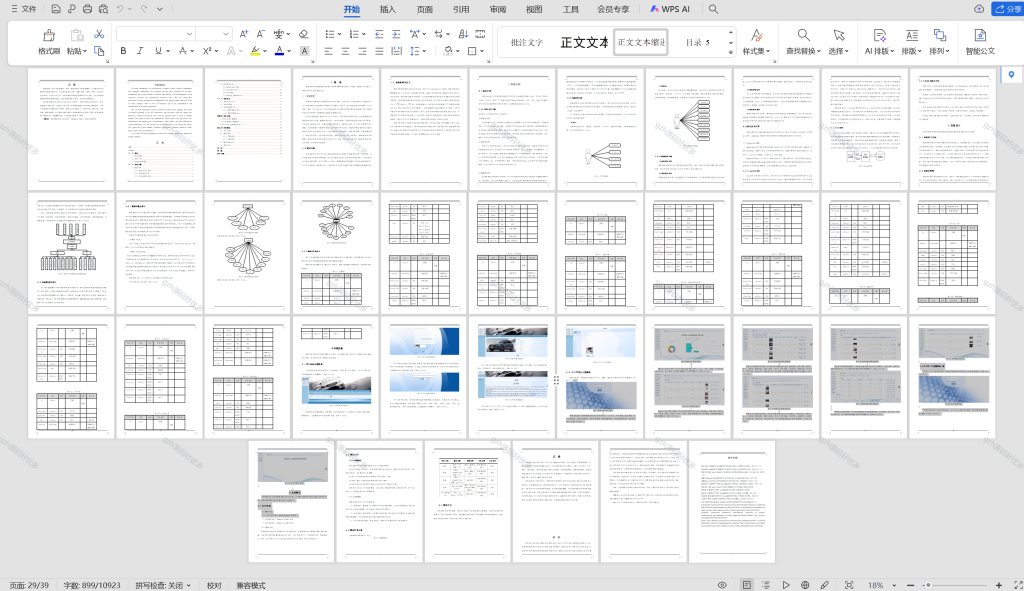The image size is (1024, 591).
Task: Click the font color blue swatch button
Action: pos(280,51)
